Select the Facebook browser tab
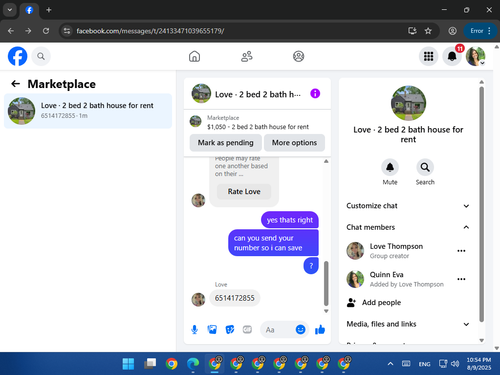Viewport: 500px width, 375px height. [29, 10]
